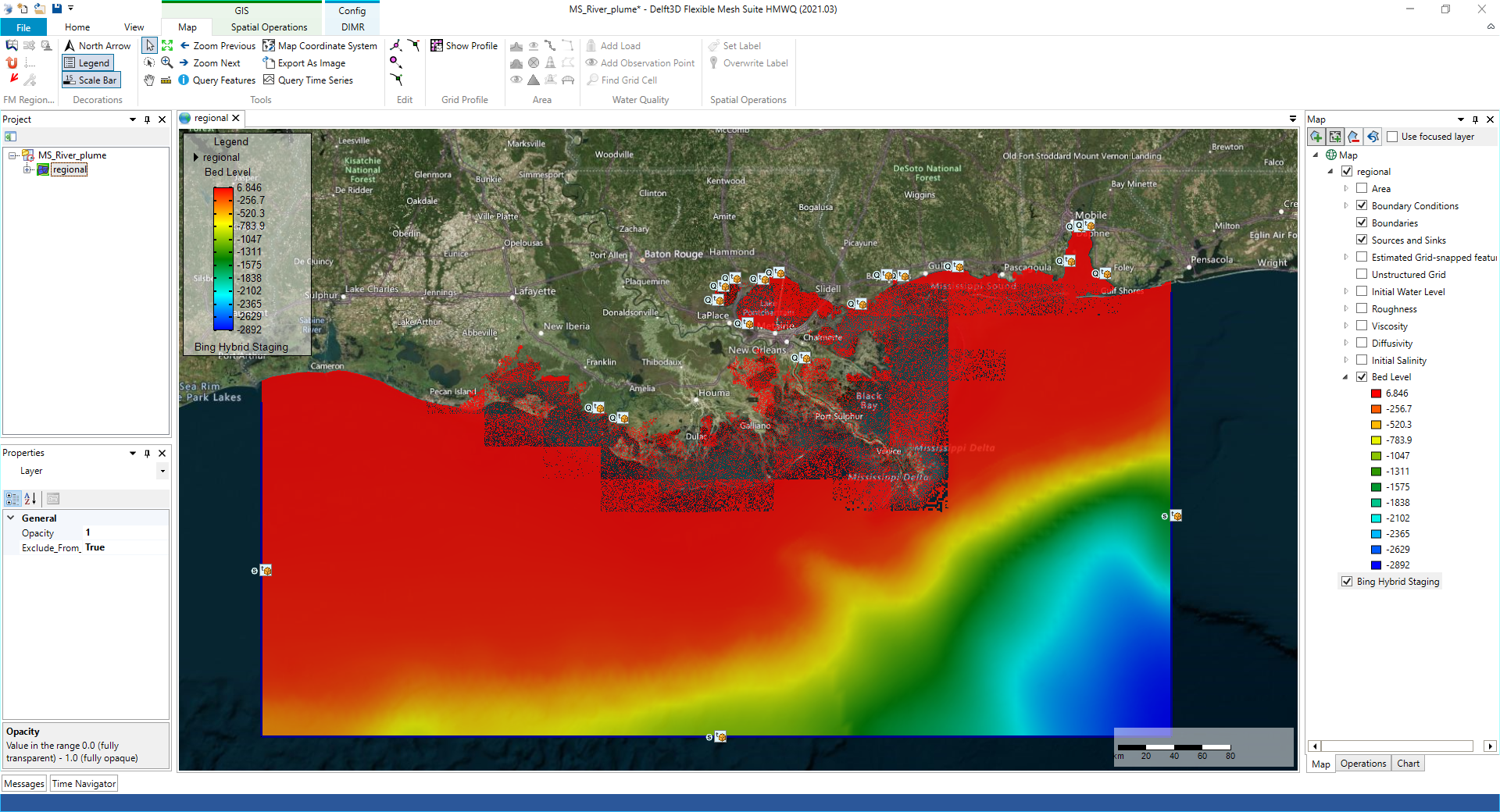Viewport: 1500px width, 812px height.
Task: Click the Query Features info icon
Action: pyautogui.click(x=184, y=80)
